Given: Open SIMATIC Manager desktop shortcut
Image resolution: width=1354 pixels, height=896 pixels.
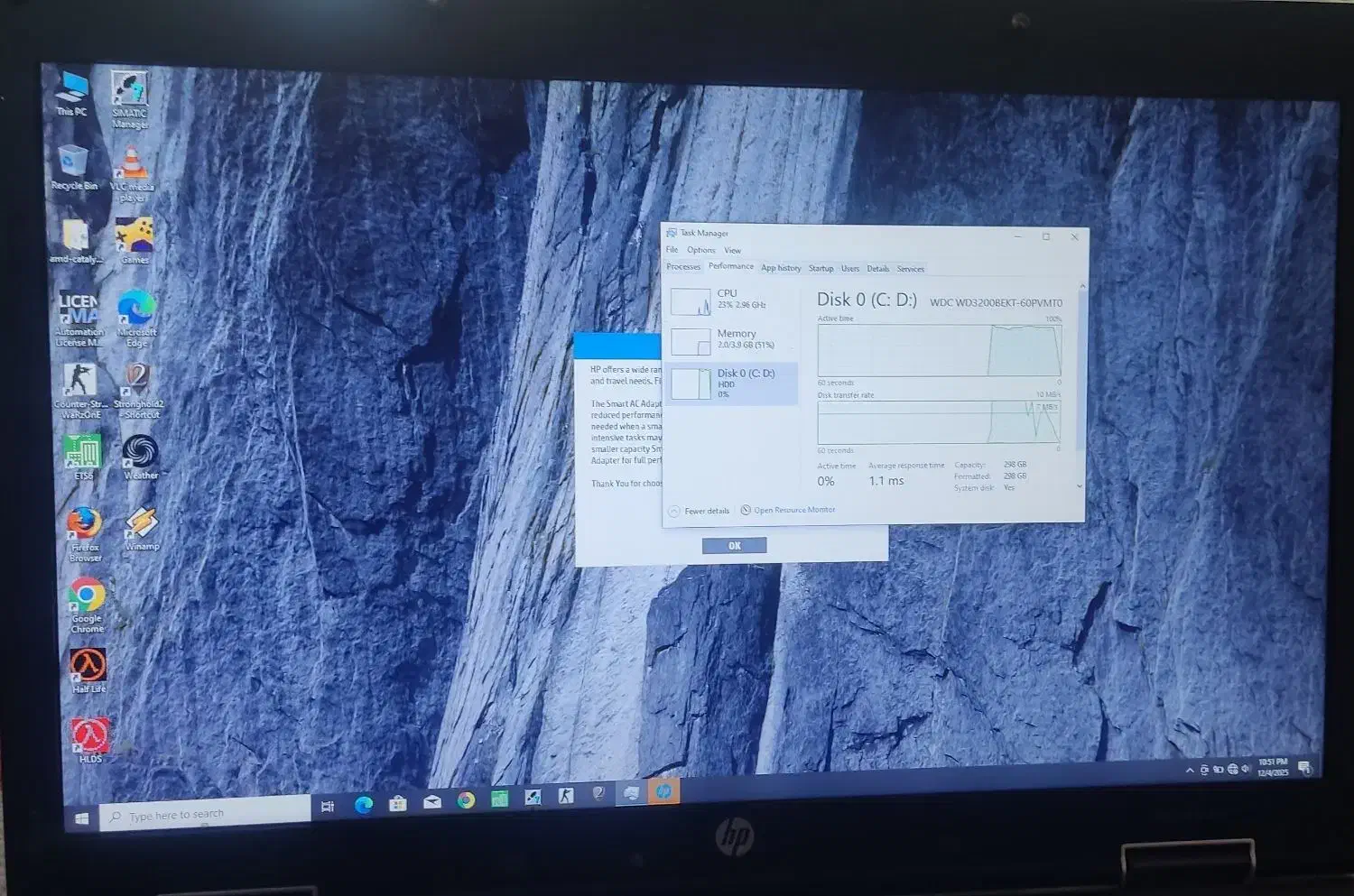Looking at the screenshot, I should point(129,93).
